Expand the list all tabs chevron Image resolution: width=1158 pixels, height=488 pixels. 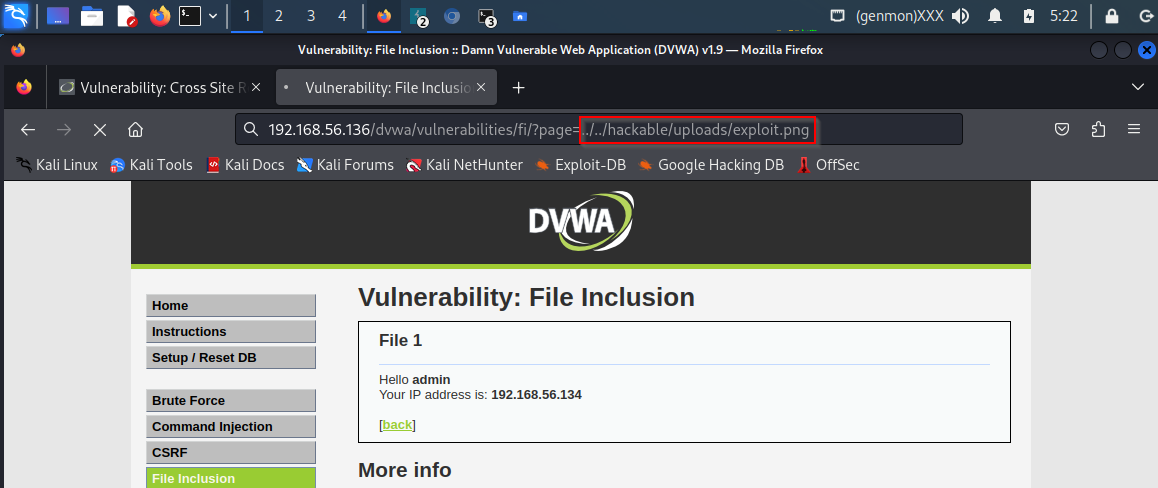(x=1137, y=87)
